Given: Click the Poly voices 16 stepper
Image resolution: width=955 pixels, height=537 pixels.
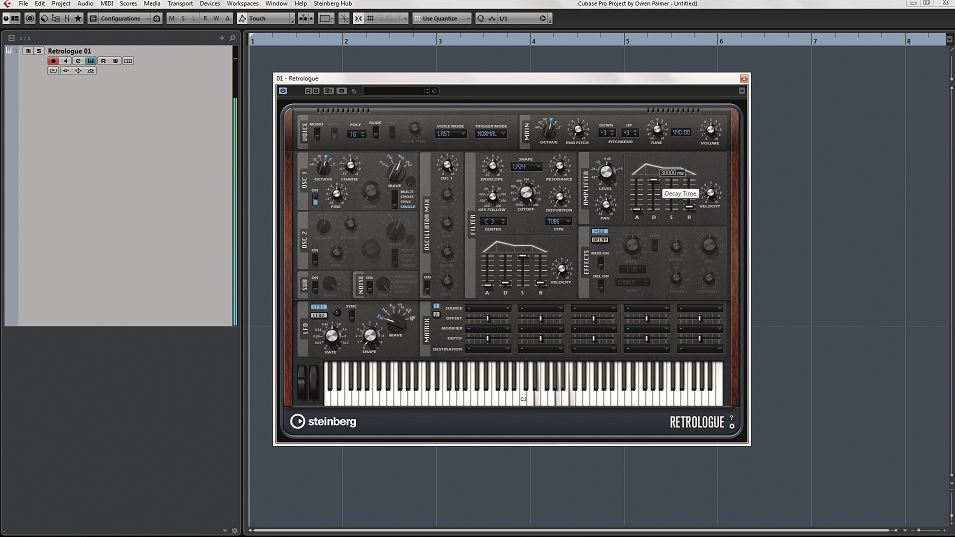Looking at the screenshot, I should pos(356,134).
